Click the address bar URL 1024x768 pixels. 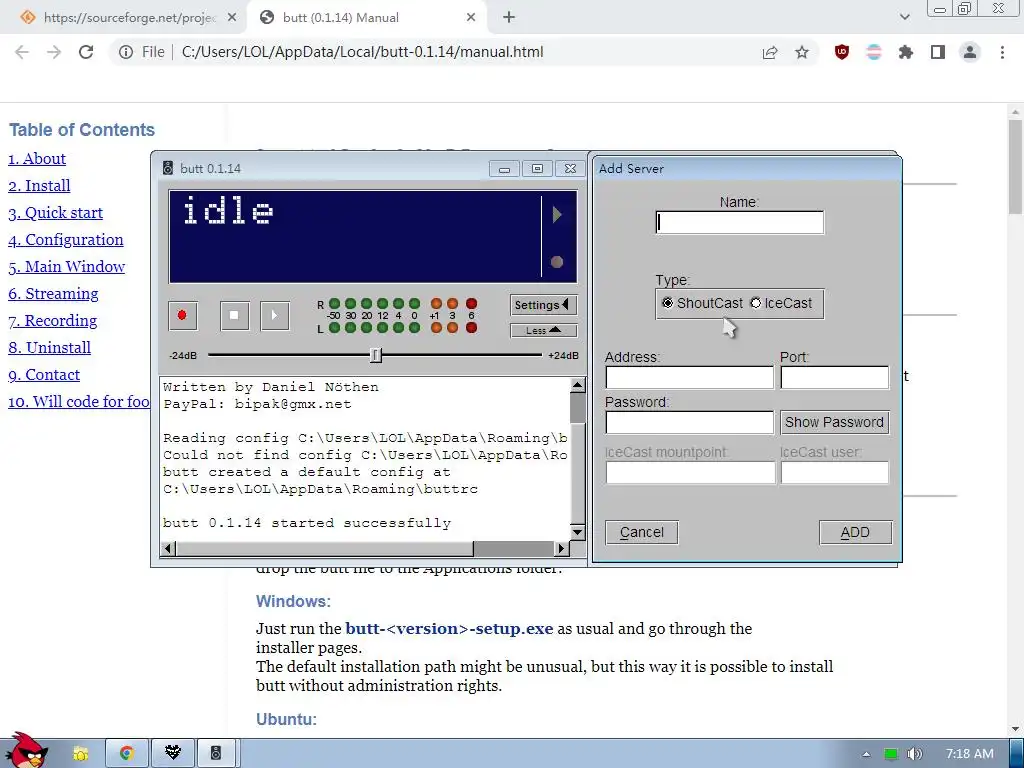pyautogui.click(x=362, y=52)
